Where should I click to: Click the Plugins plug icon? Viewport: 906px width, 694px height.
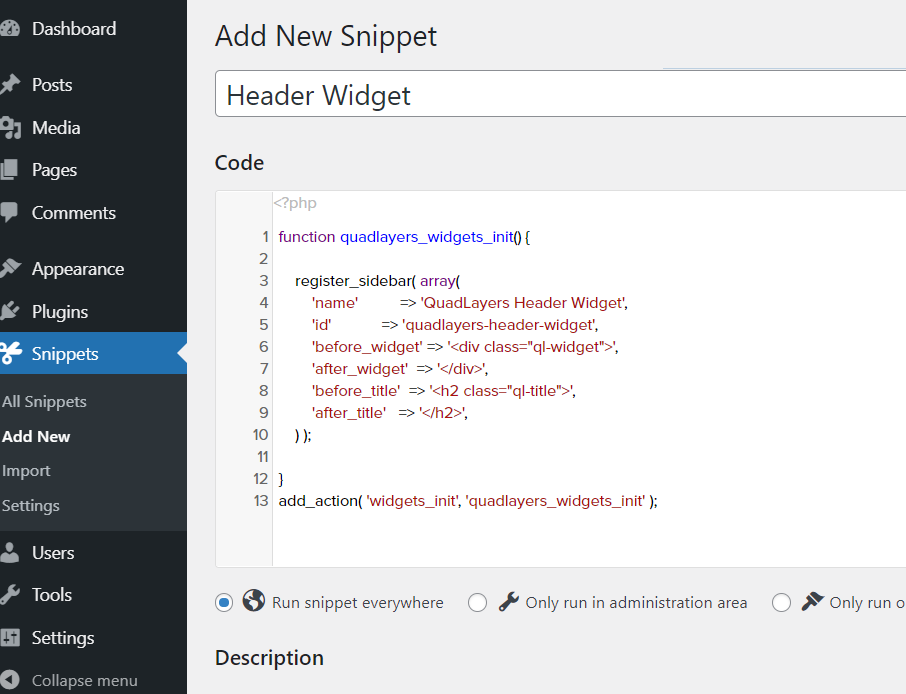coord(10,311)
